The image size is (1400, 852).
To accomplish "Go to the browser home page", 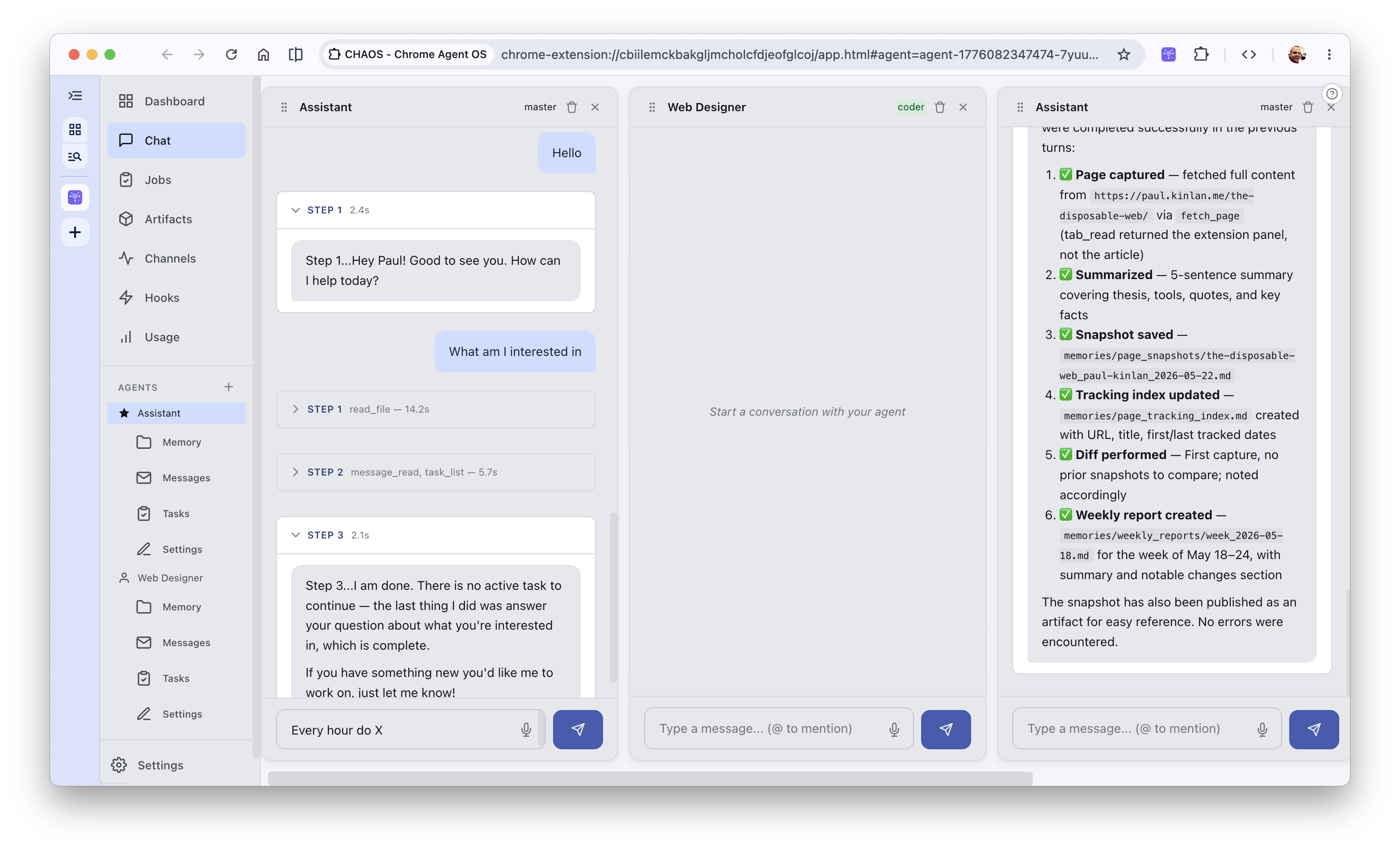I will [264, 54].
